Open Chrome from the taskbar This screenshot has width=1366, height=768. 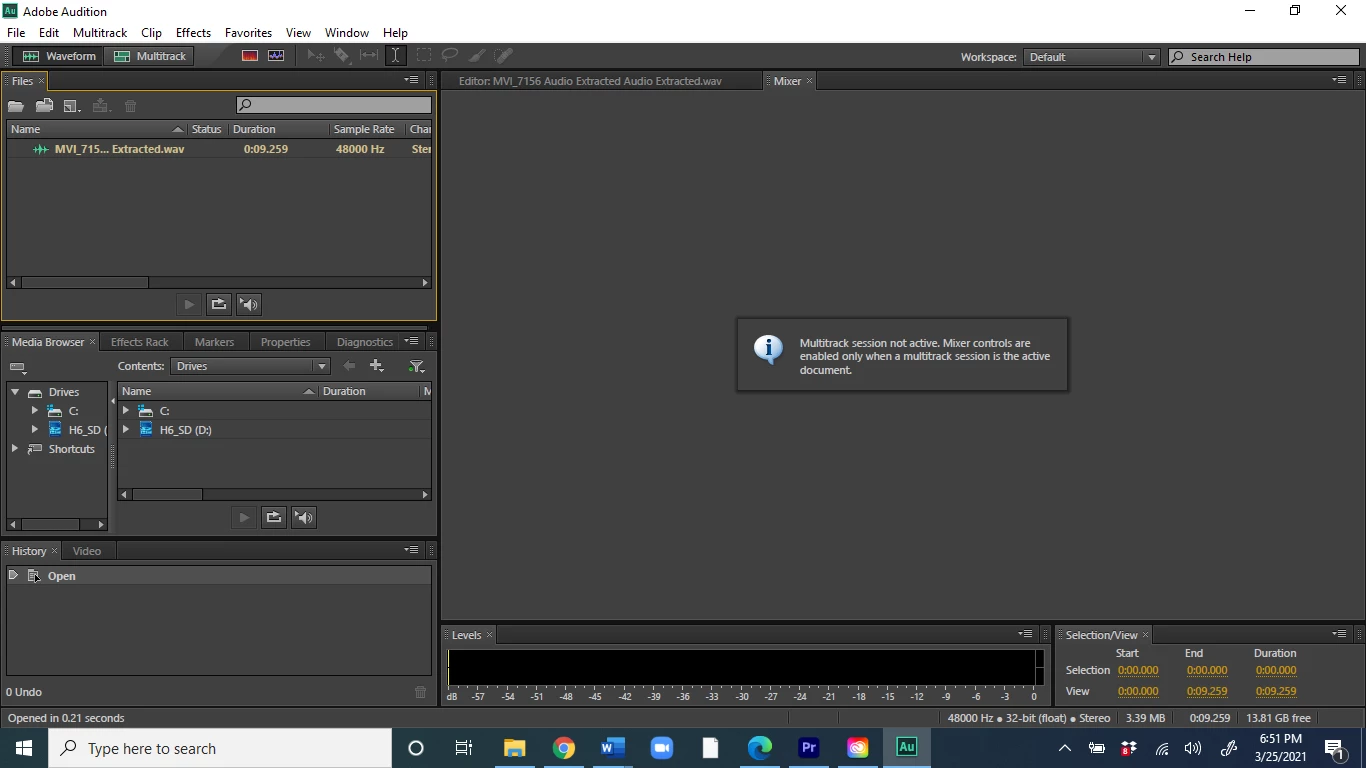(x=564, y=748)
